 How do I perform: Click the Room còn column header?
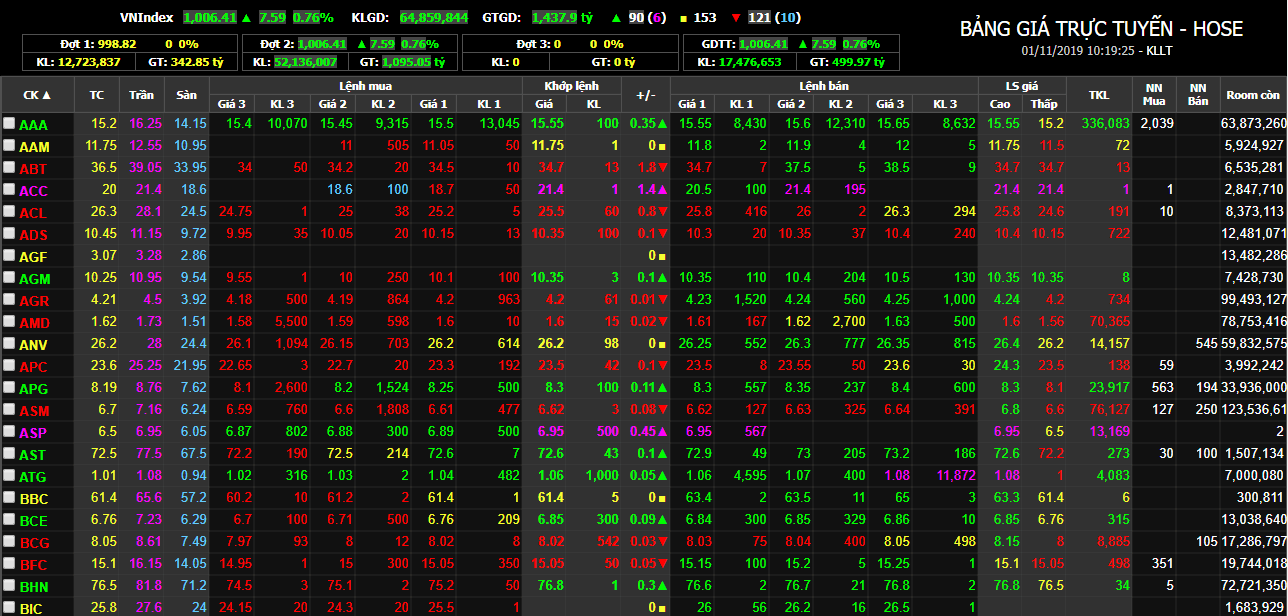pos(1253,95)
